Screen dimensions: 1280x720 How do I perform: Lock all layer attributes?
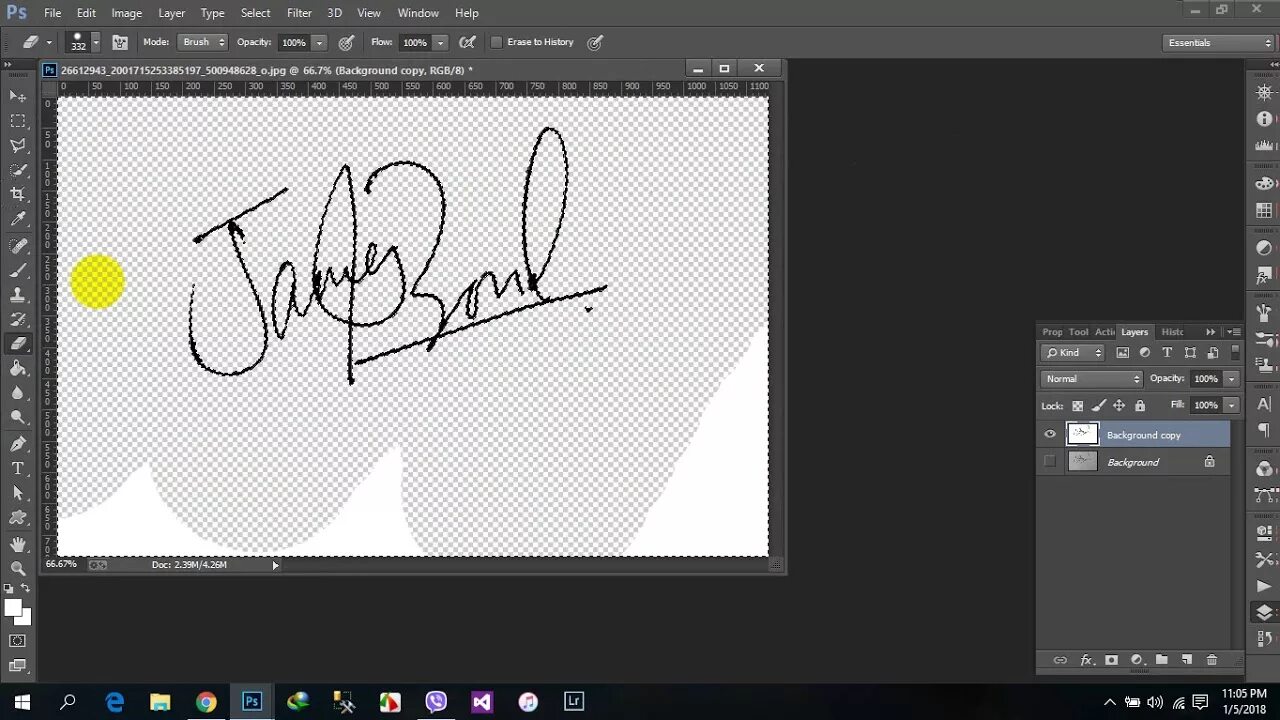pyautogui.click(x=1140, y=406)
